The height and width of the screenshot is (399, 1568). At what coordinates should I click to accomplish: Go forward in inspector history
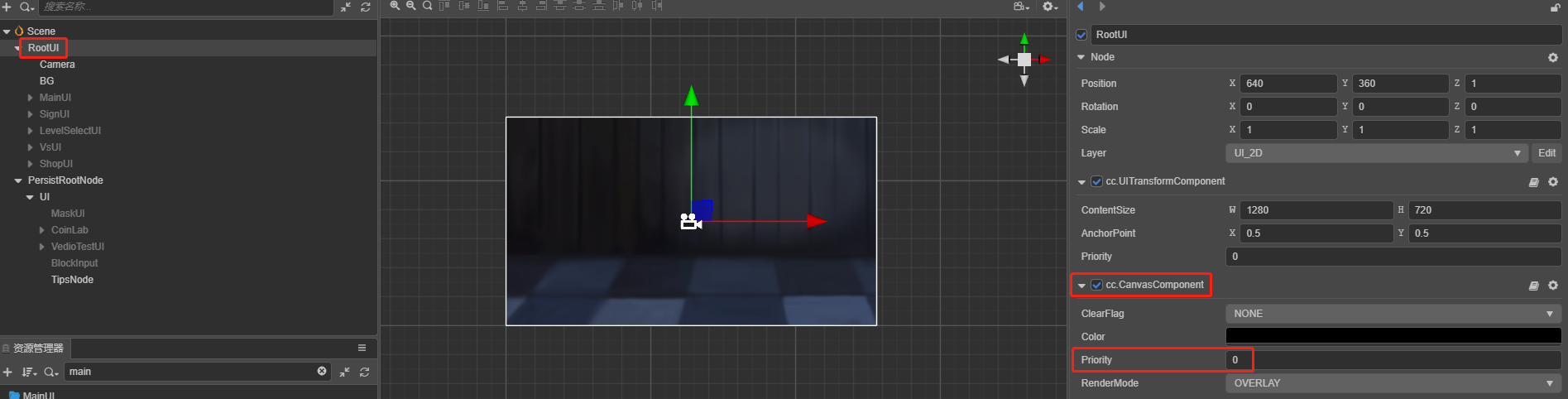[1102, 7]
